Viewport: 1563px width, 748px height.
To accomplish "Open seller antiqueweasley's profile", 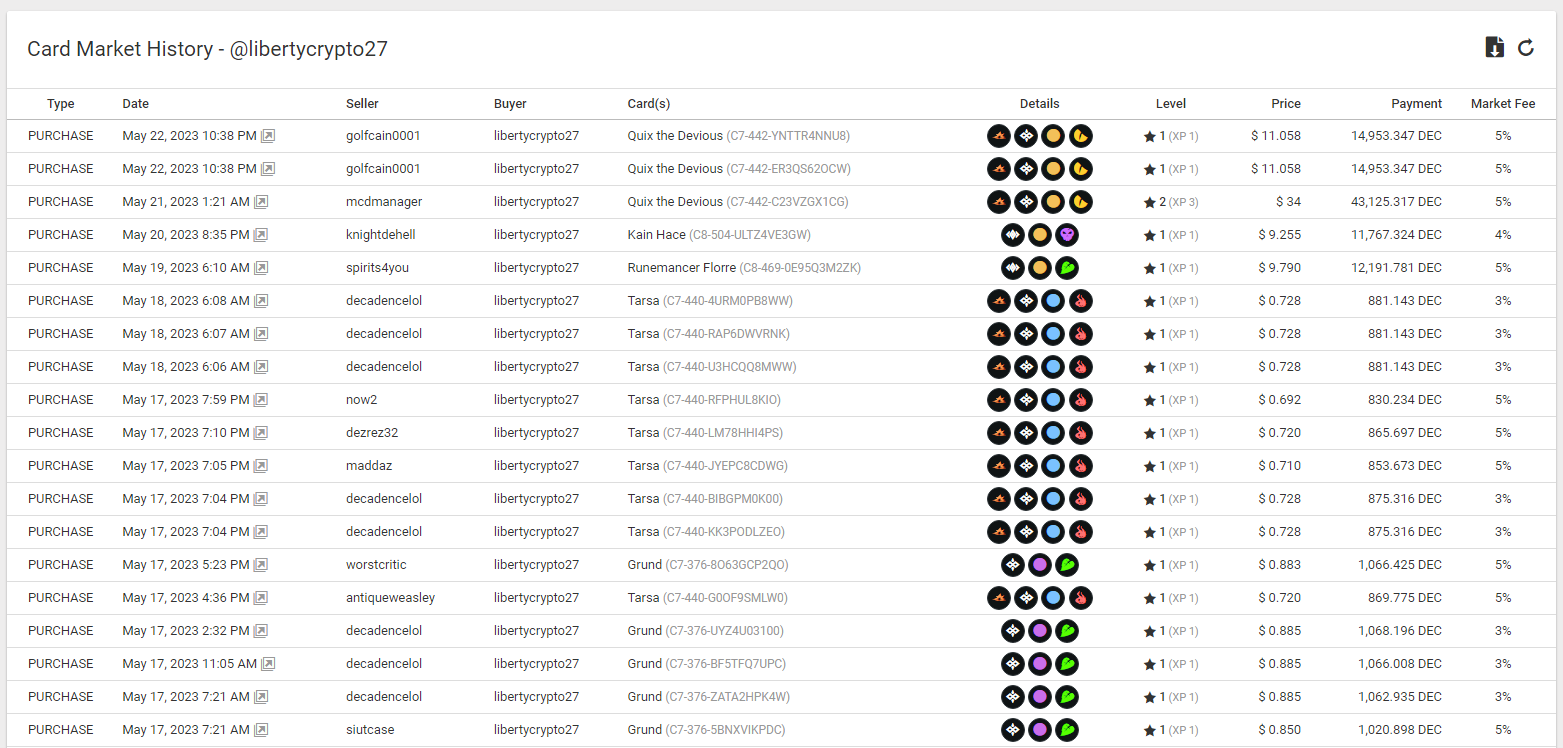I will [390, 598].
